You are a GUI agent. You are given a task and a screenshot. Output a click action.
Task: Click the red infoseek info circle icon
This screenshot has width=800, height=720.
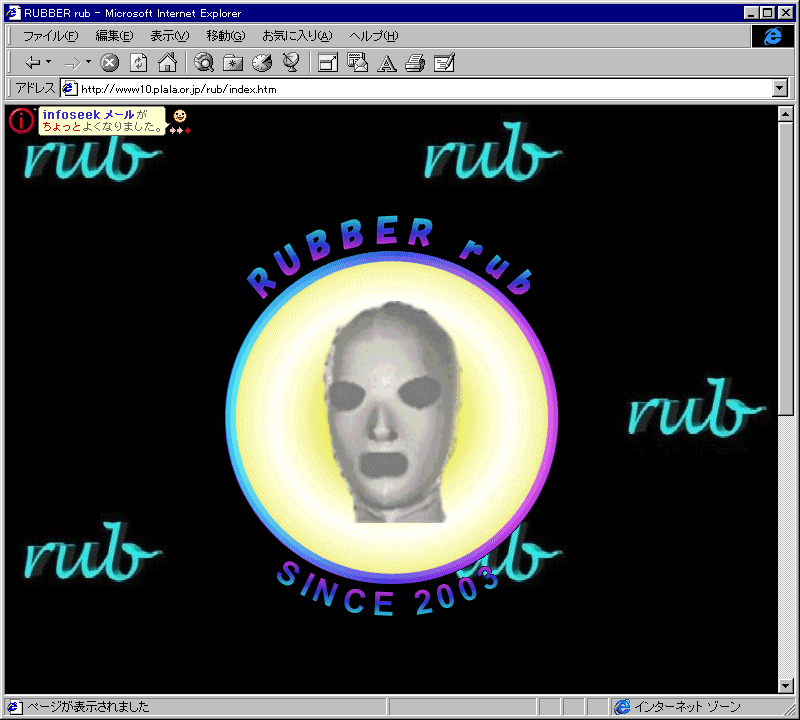pos(21,121)
